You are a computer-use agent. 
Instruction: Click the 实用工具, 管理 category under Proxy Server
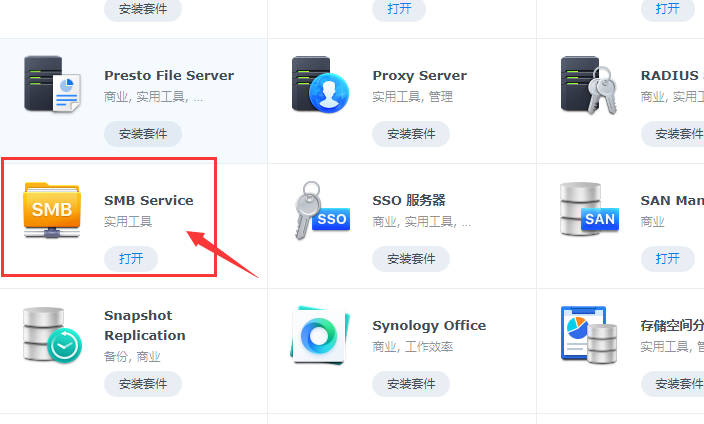click(413, 97)
